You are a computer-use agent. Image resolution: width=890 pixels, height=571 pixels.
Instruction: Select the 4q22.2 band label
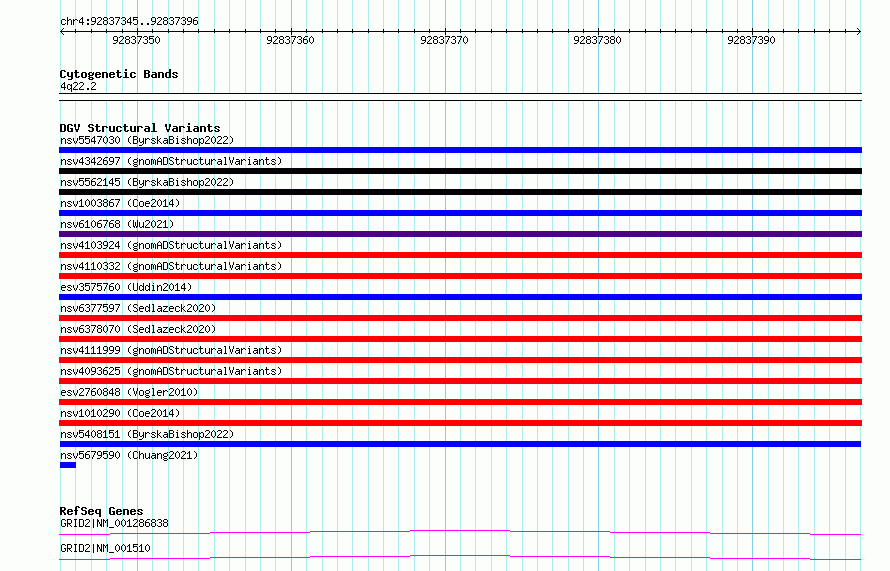tap(78, 86)
